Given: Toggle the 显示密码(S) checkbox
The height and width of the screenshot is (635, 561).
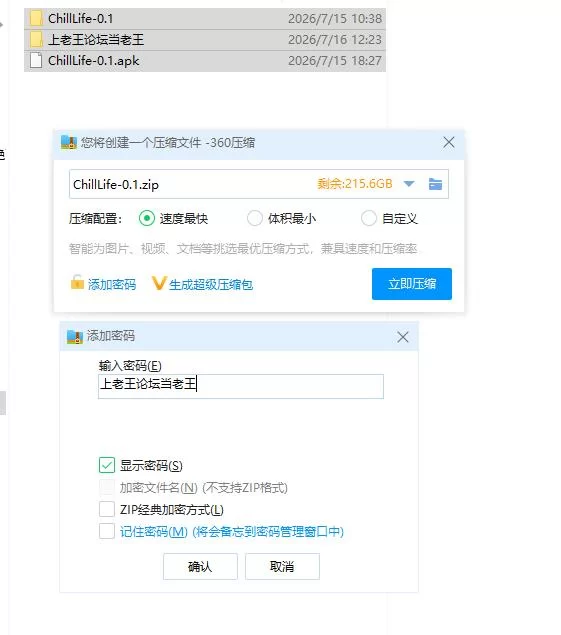Looking at the screenshot, I should coord(107,465).
